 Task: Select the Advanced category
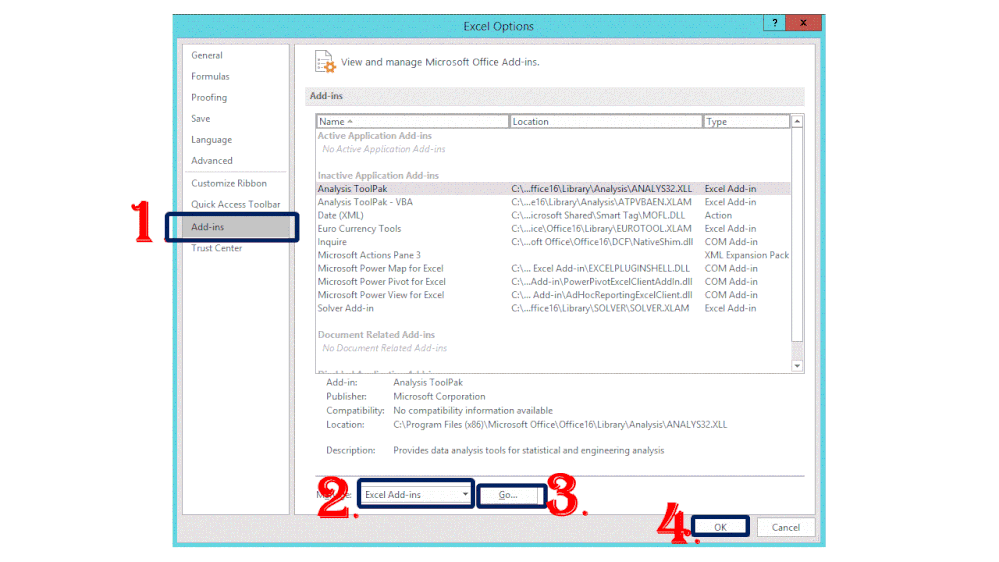point(212,161)
